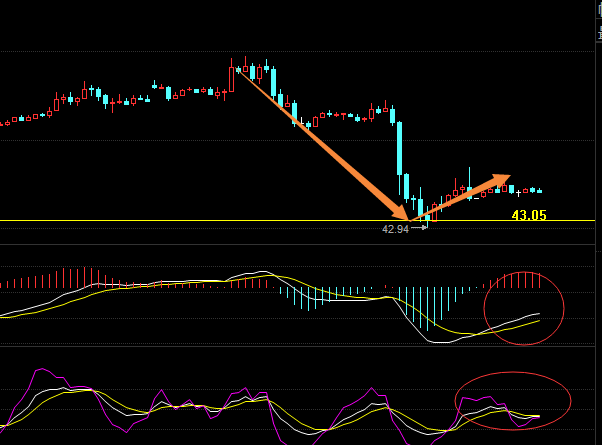Select the downward orange arrow tip
The height and width of the screenshot is (445, 602).
(x=405, y=215)
